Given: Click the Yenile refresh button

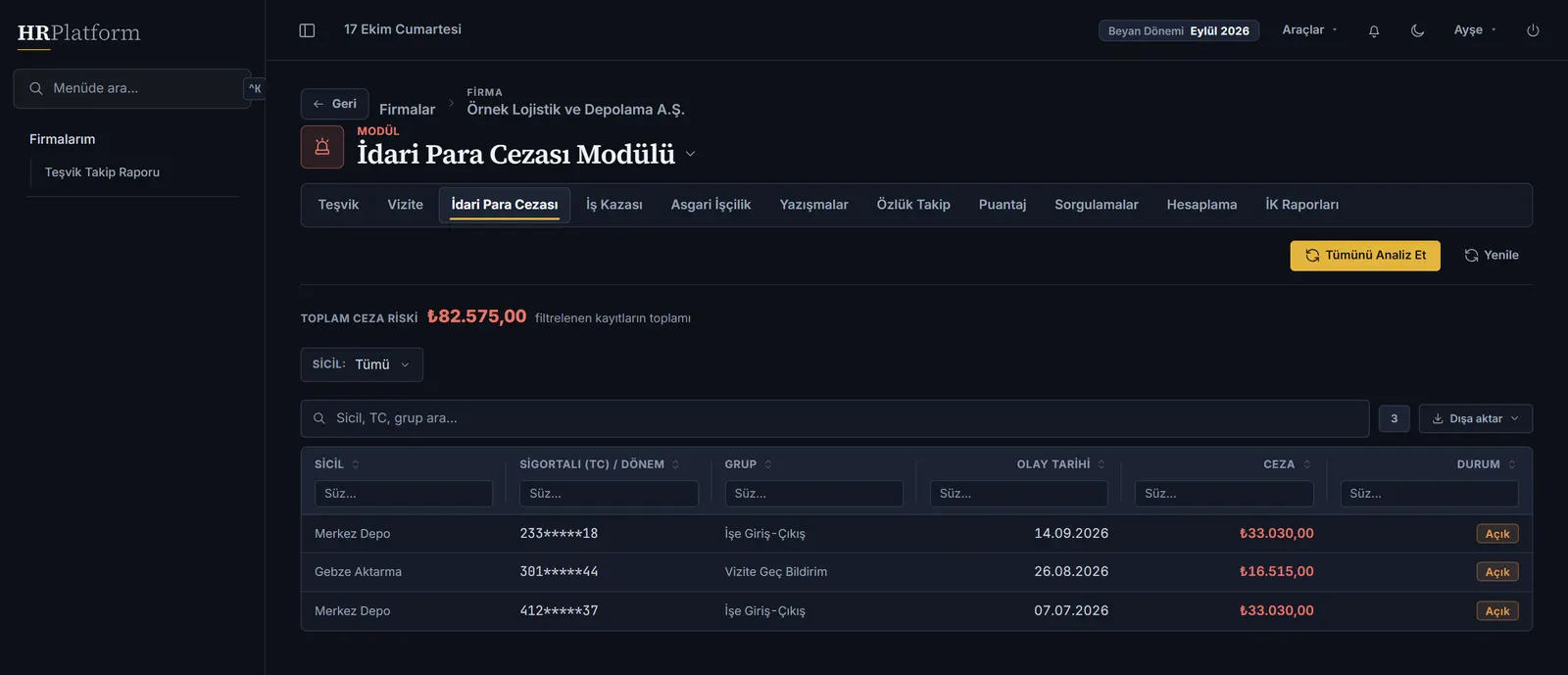Looking at the screenshot, I should coord(1492,256).
